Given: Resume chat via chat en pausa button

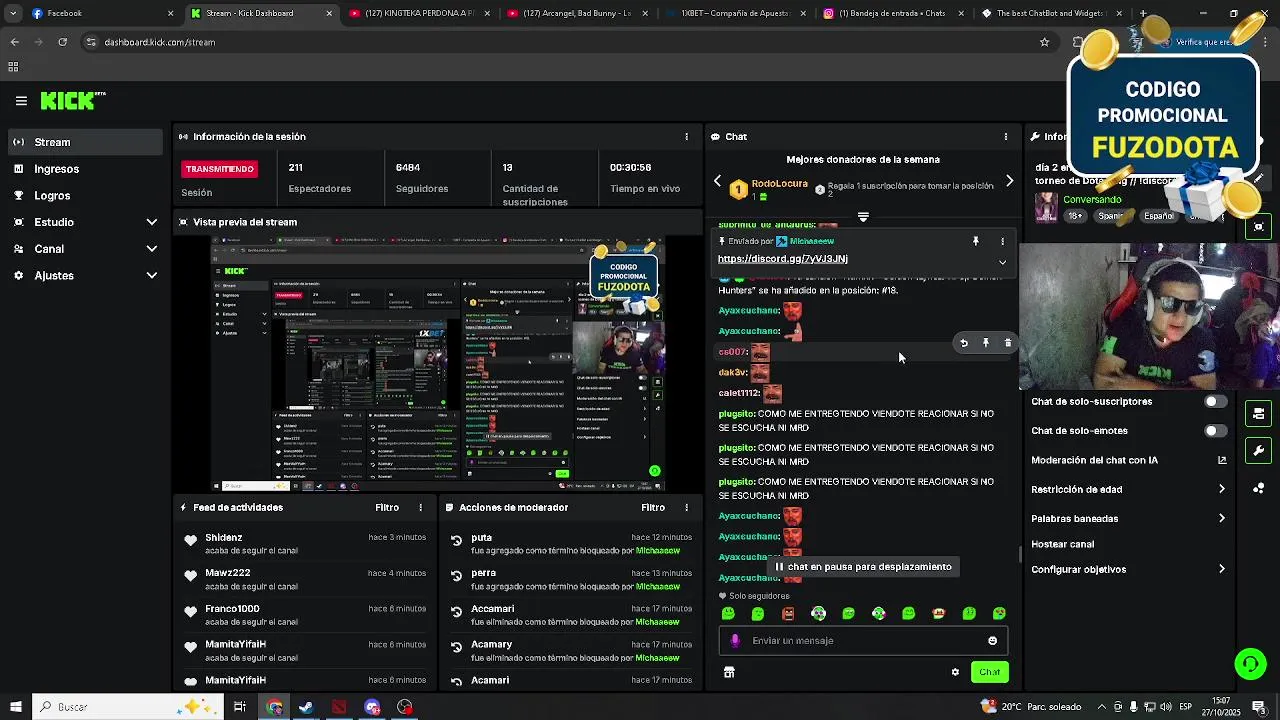Looking at the screenshot, I should (863, 567).
